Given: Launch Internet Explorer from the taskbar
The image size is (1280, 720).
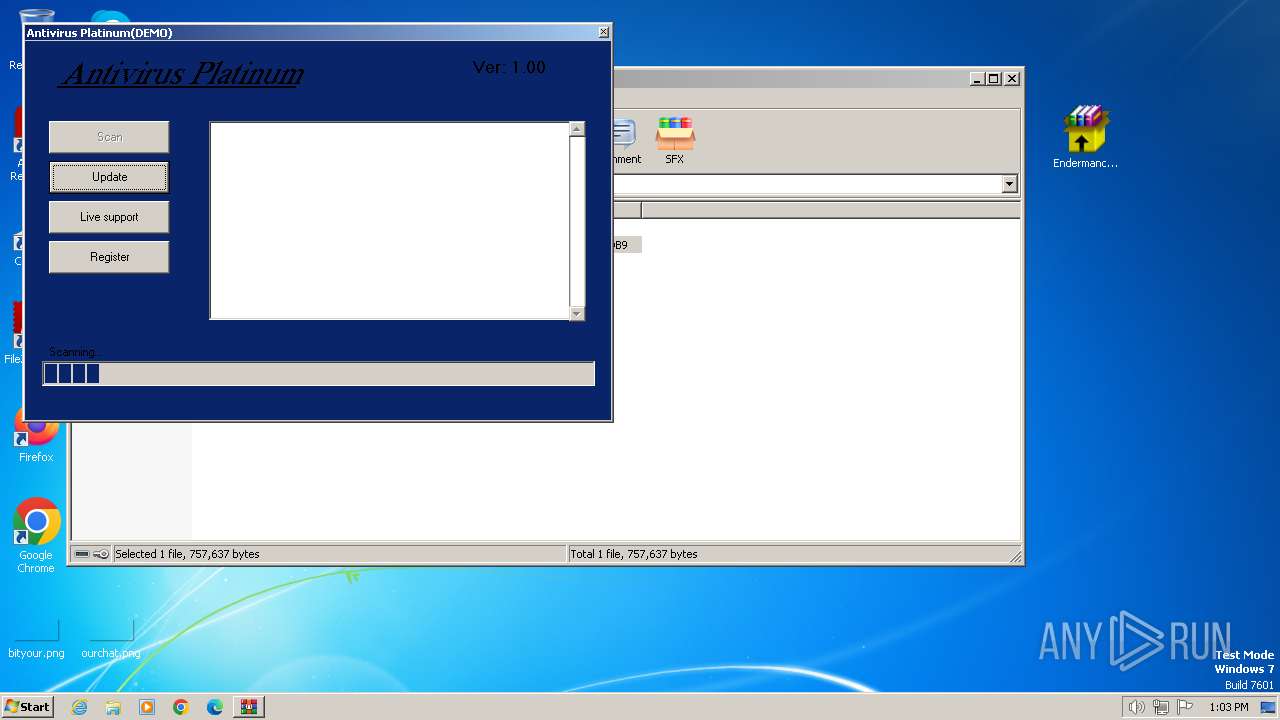Looking at the screenshot, I should (x=79, y=707).
